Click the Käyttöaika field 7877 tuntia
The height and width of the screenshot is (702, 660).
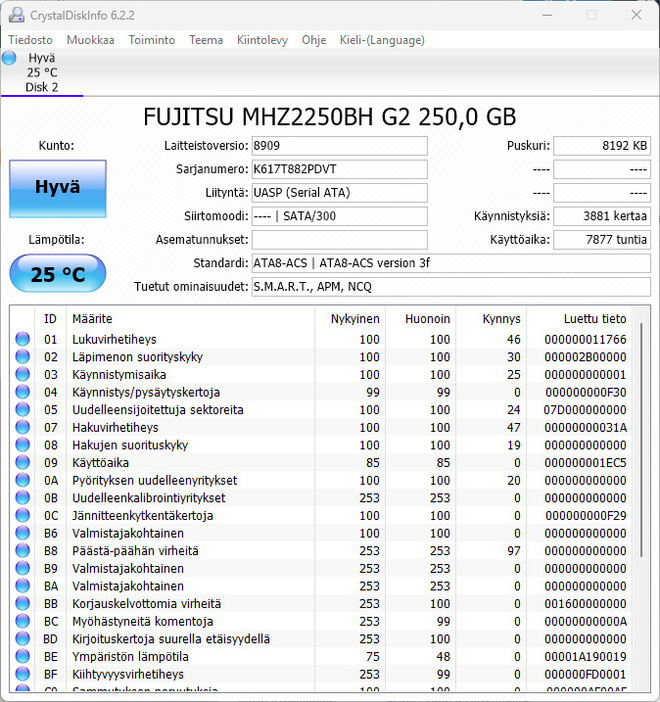pyautogui.click(x=602, y=240)
